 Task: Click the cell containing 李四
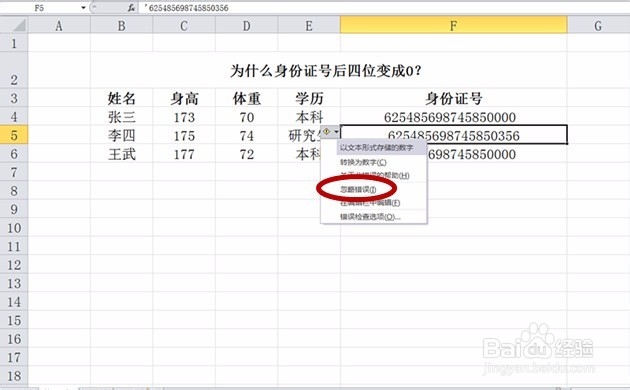(121, 135)
